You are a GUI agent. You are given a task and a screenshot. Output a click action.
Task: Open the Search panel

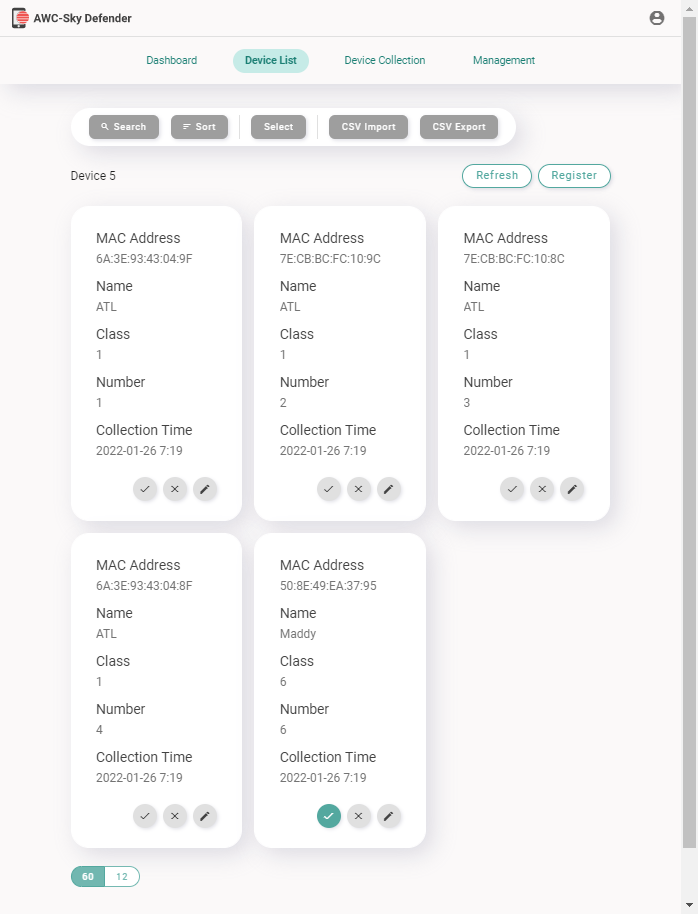pos(124,127)
